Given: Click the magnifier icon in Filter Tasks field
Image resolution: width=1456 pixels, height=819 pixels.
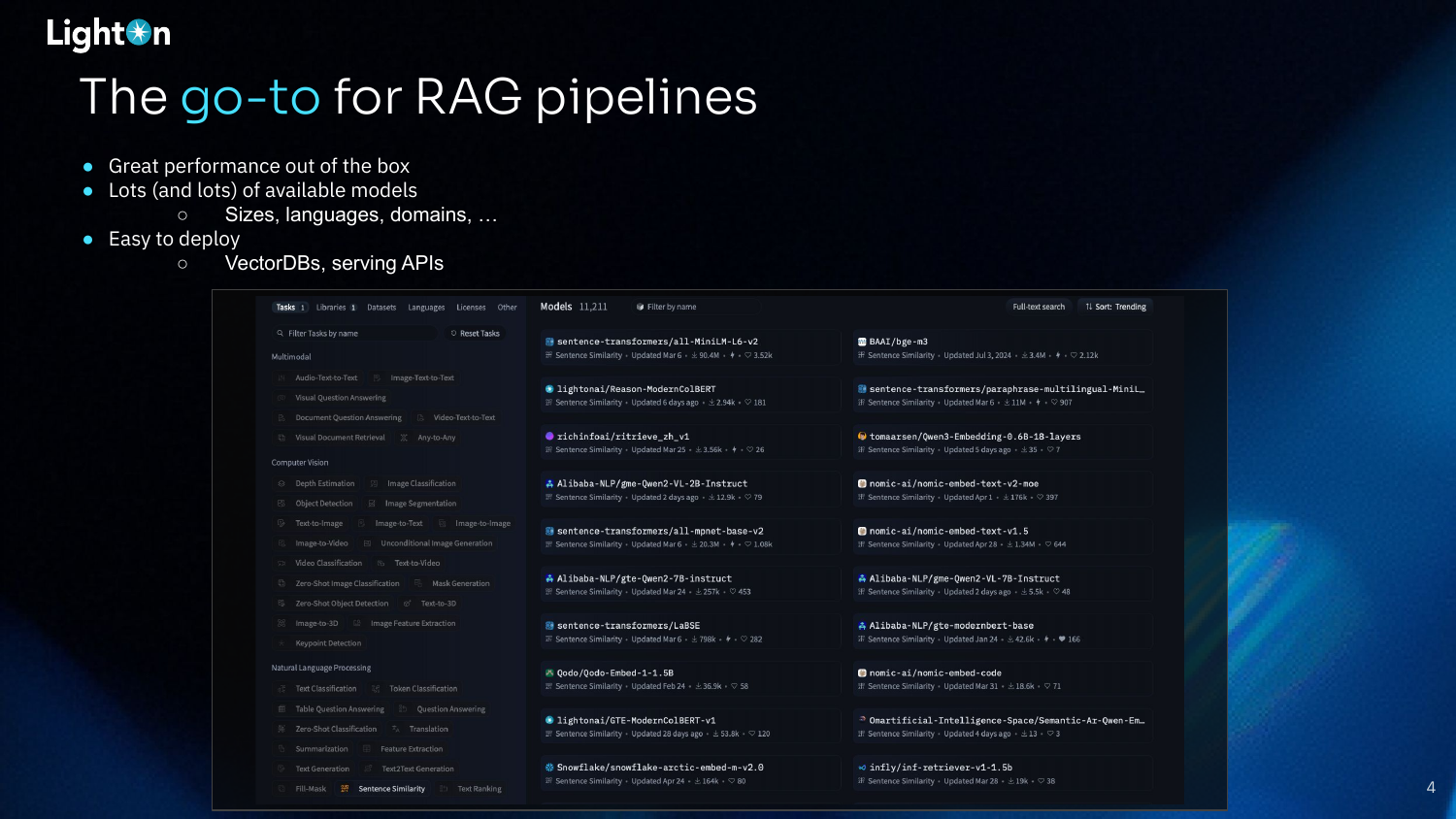Looking at the screenshot, I should 281,333.
